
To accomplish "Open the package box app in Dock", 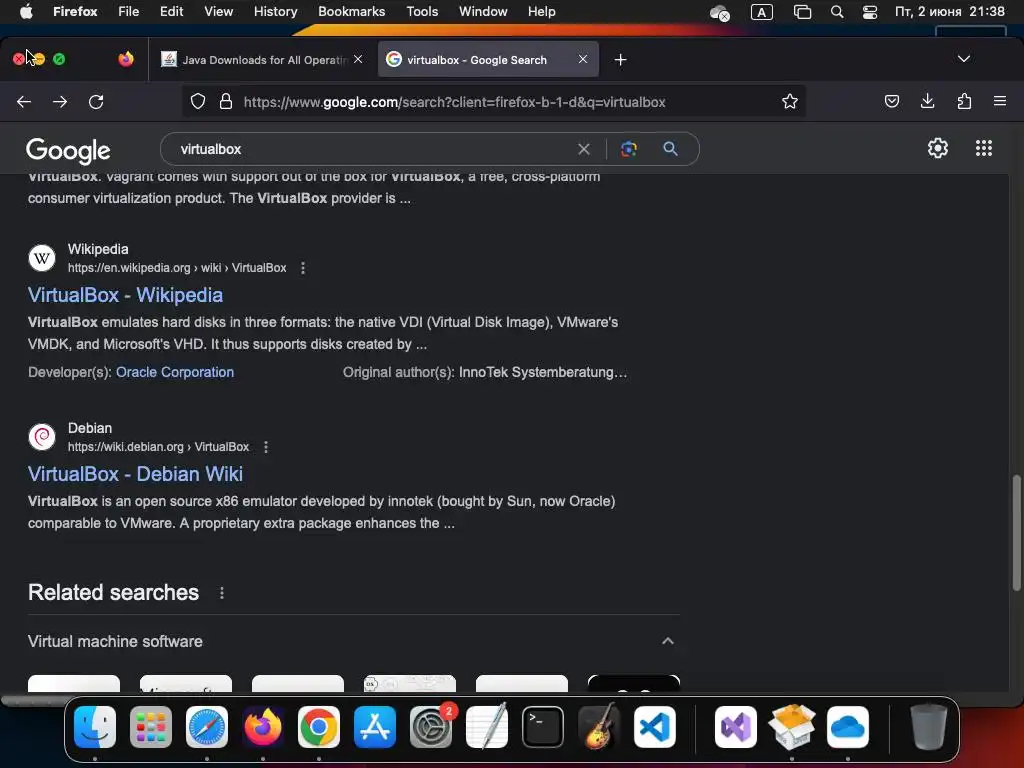I will tap(792, 727).
